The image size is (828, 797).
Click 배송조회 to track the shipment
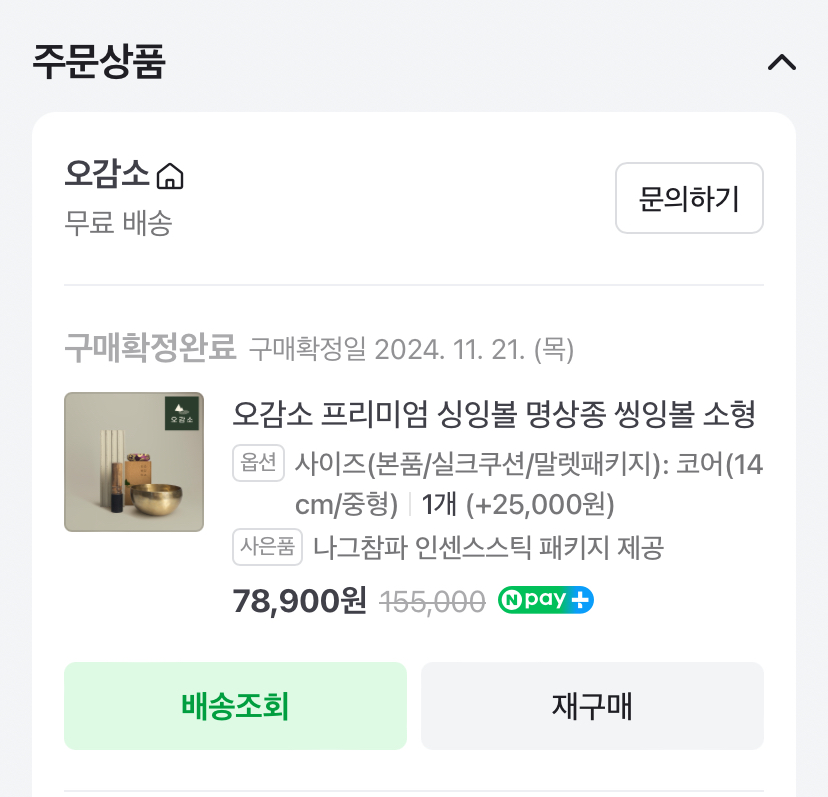pos(236,706)
